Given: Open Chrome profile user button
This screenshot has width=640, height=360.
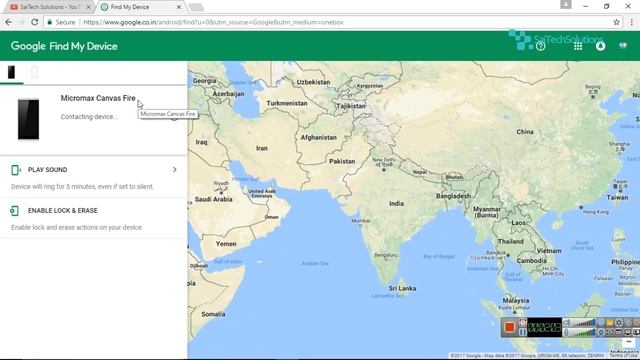Looking at the screenshot, I should pyautogui.click(x=566, y=4).
